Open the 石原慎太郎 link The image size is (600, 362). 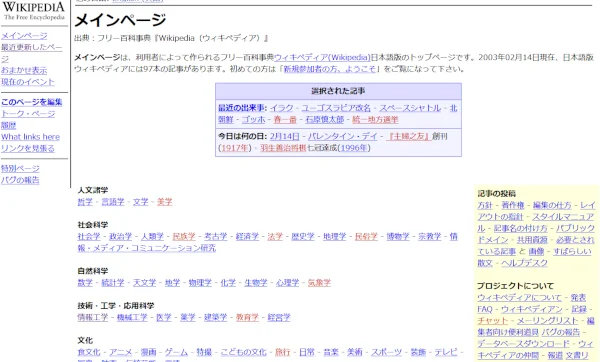324,119
